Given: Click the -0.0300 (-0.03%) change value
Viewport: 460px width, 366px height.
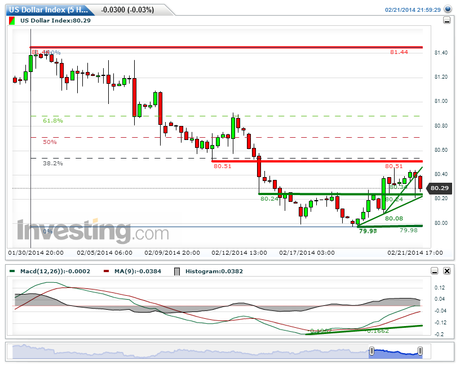Looking at the screenshot, I should click(x=128, y=10).
